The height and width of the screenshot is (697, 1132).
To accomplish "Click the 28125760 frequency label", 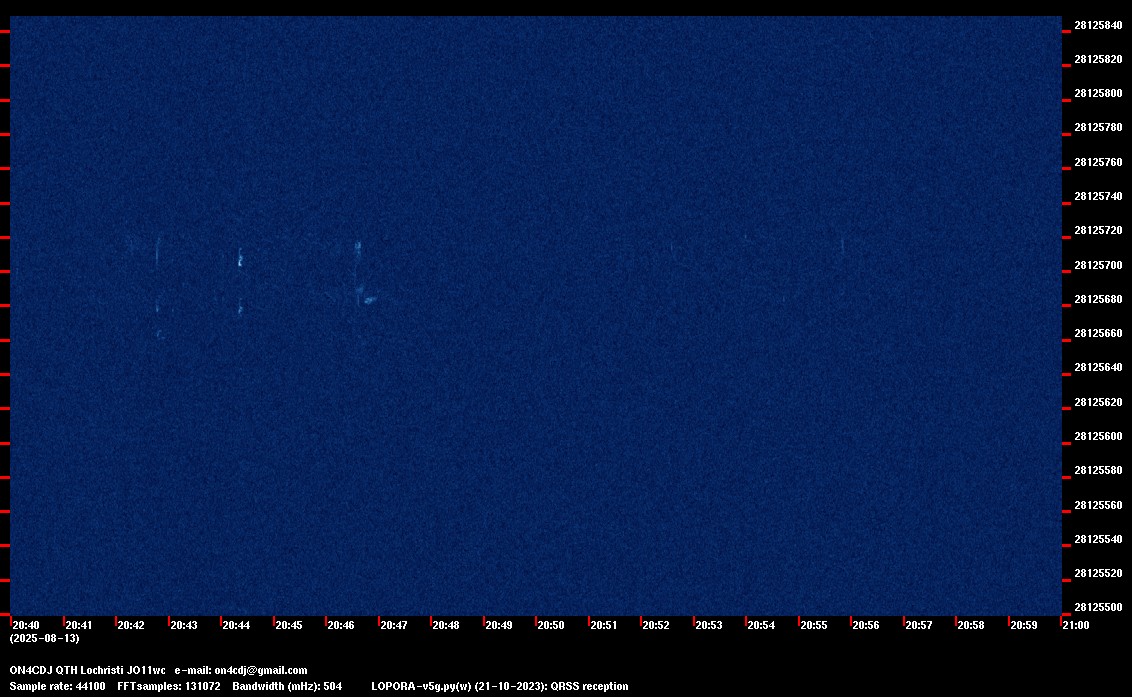I will pos(1098,162).
